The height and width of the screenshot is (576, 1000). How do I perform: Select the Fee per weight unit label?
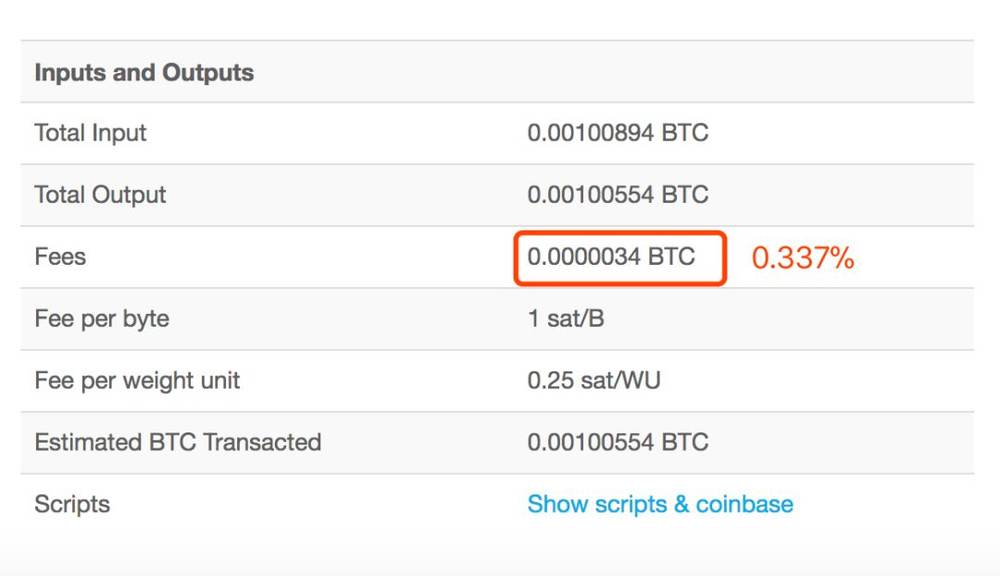point(137,380)
